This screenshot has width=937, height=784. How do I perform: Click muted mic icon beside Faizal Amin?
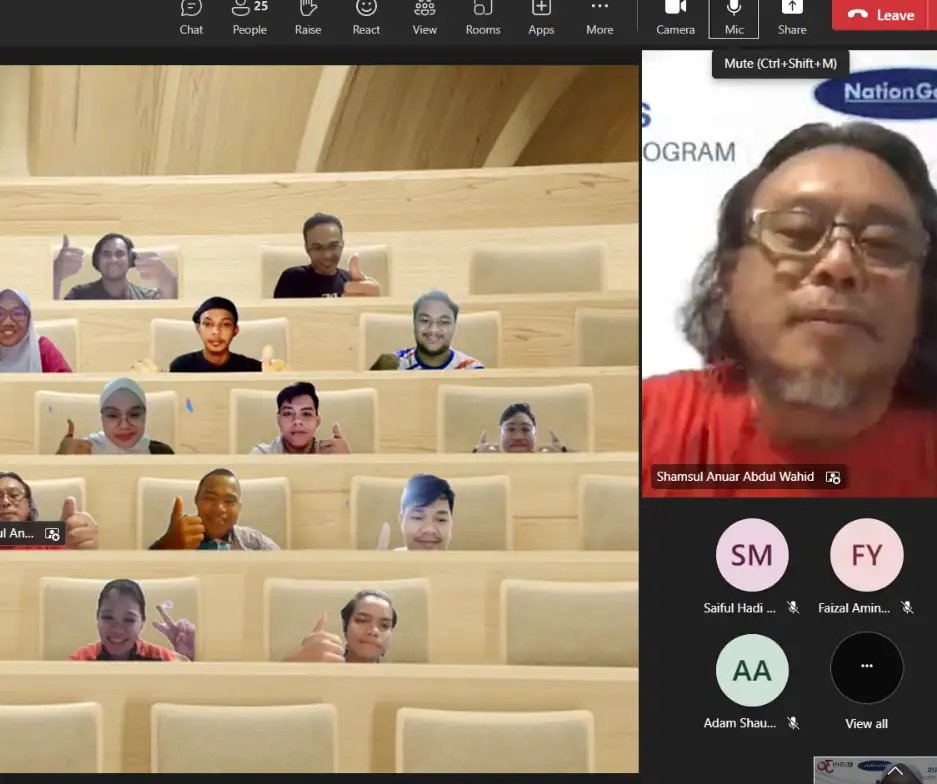[x=907, y=608]
